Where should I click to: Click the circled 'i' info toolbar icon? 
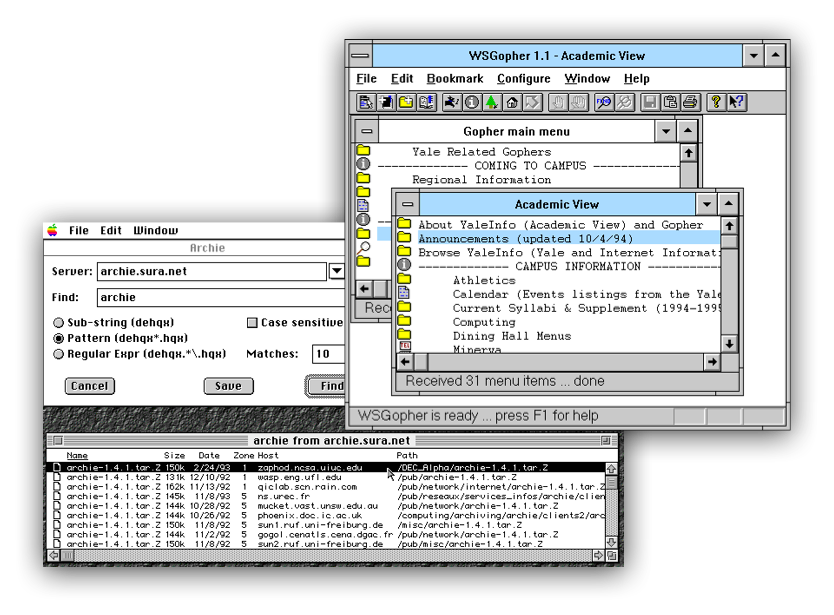(x=472, y=102)
